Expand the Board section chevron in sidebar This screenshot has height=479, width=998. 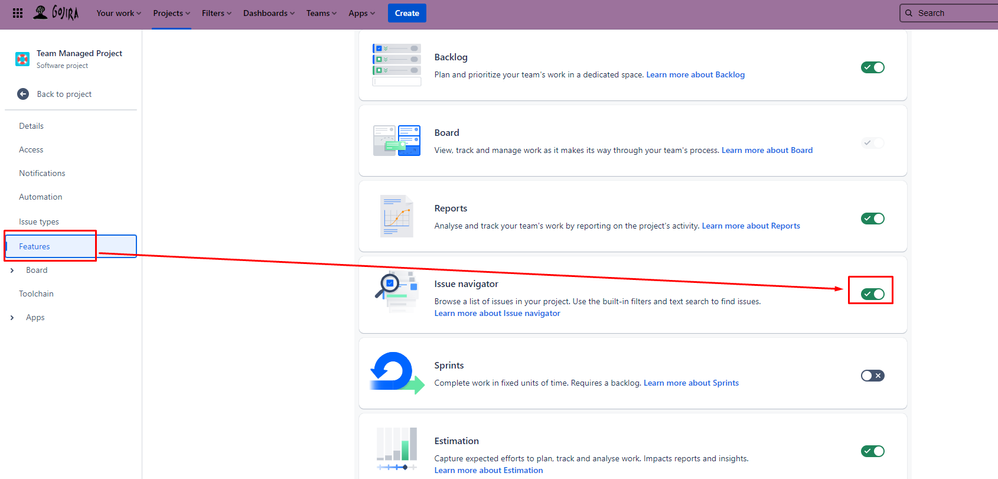pos(12,270)
